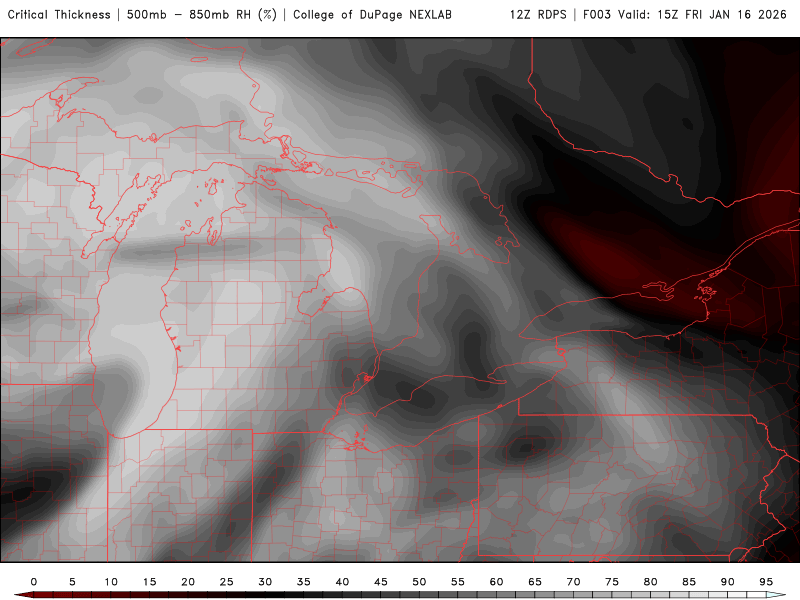Viewport: 800px width, 600px height.
Task: Click the '15' colorbar scale label
Action: click(x=149, y=582)
